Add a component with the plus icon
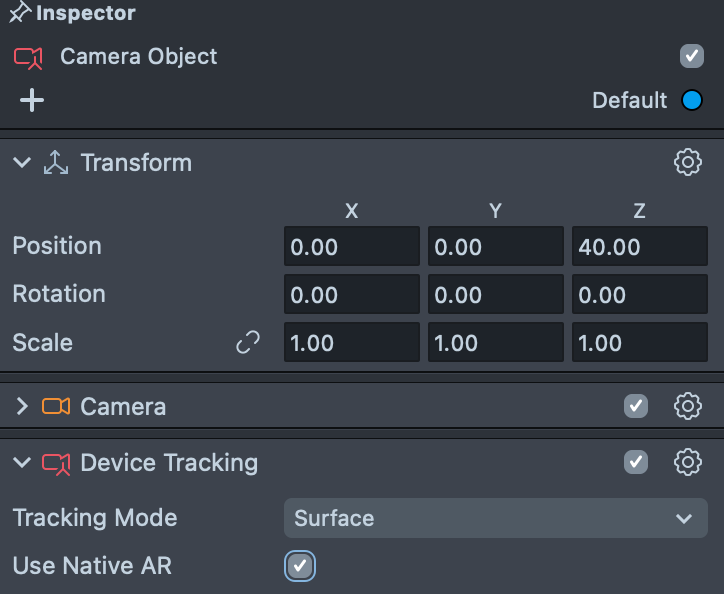 tap(32, 100)
